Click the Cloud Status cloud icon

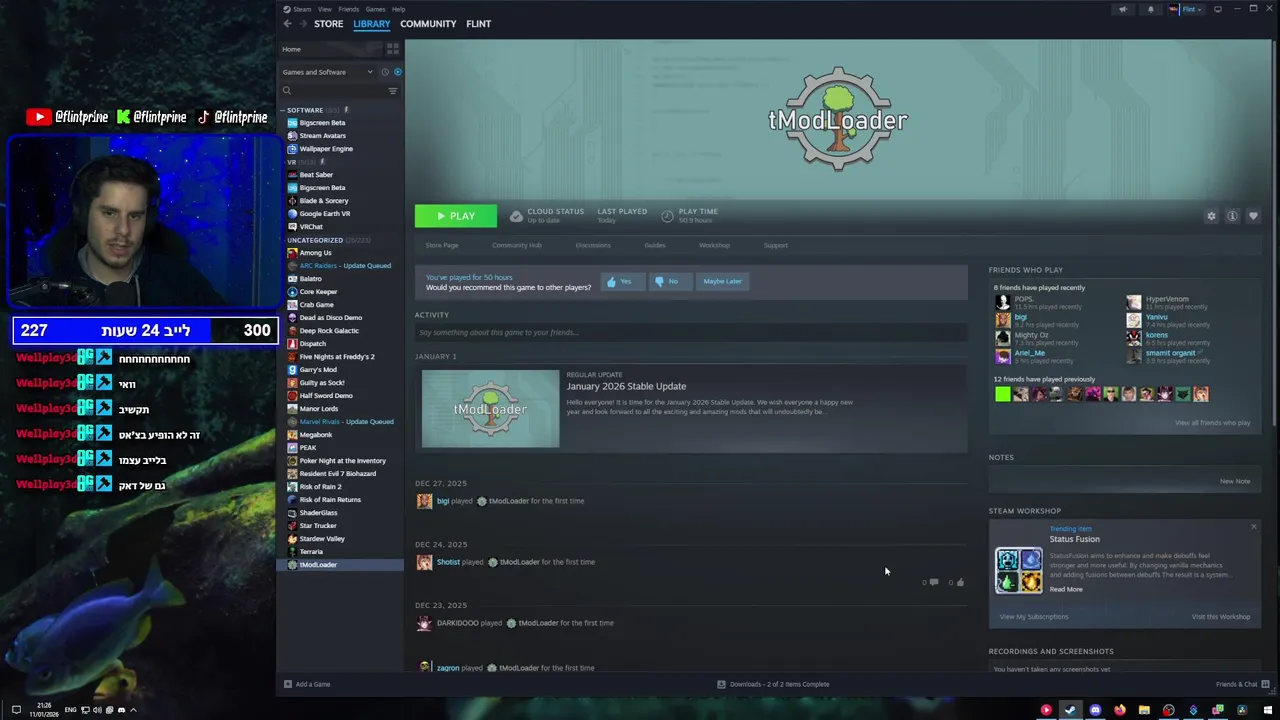(516, 216)
